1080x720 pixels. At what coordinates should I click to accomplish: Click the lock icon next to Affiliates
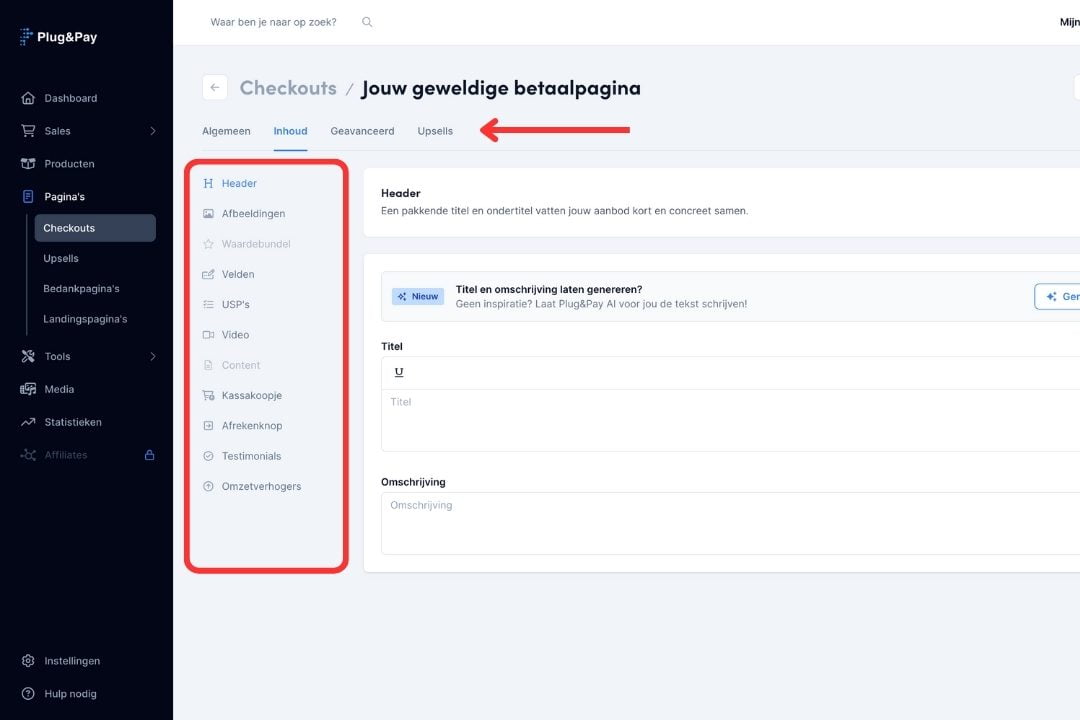[150, 455]
